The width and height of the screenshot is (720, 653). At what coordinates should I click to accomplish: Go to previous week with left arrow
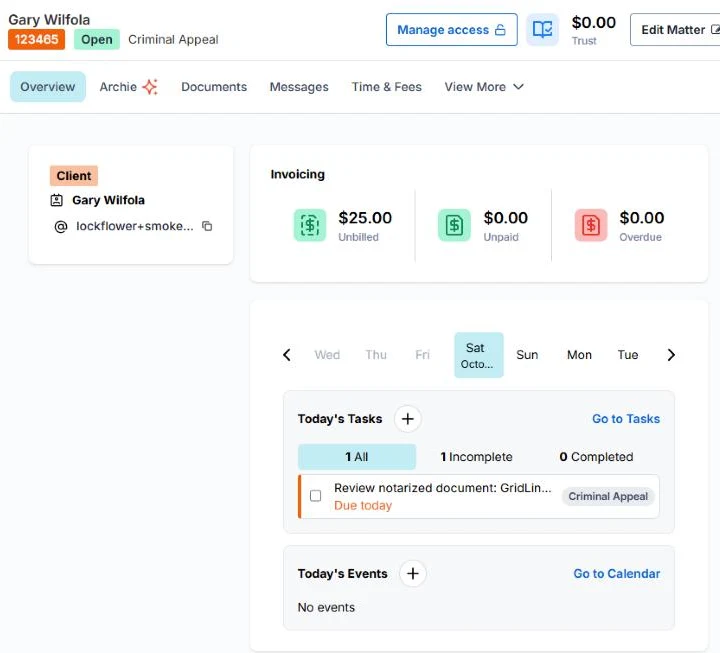tap(287, 355)
